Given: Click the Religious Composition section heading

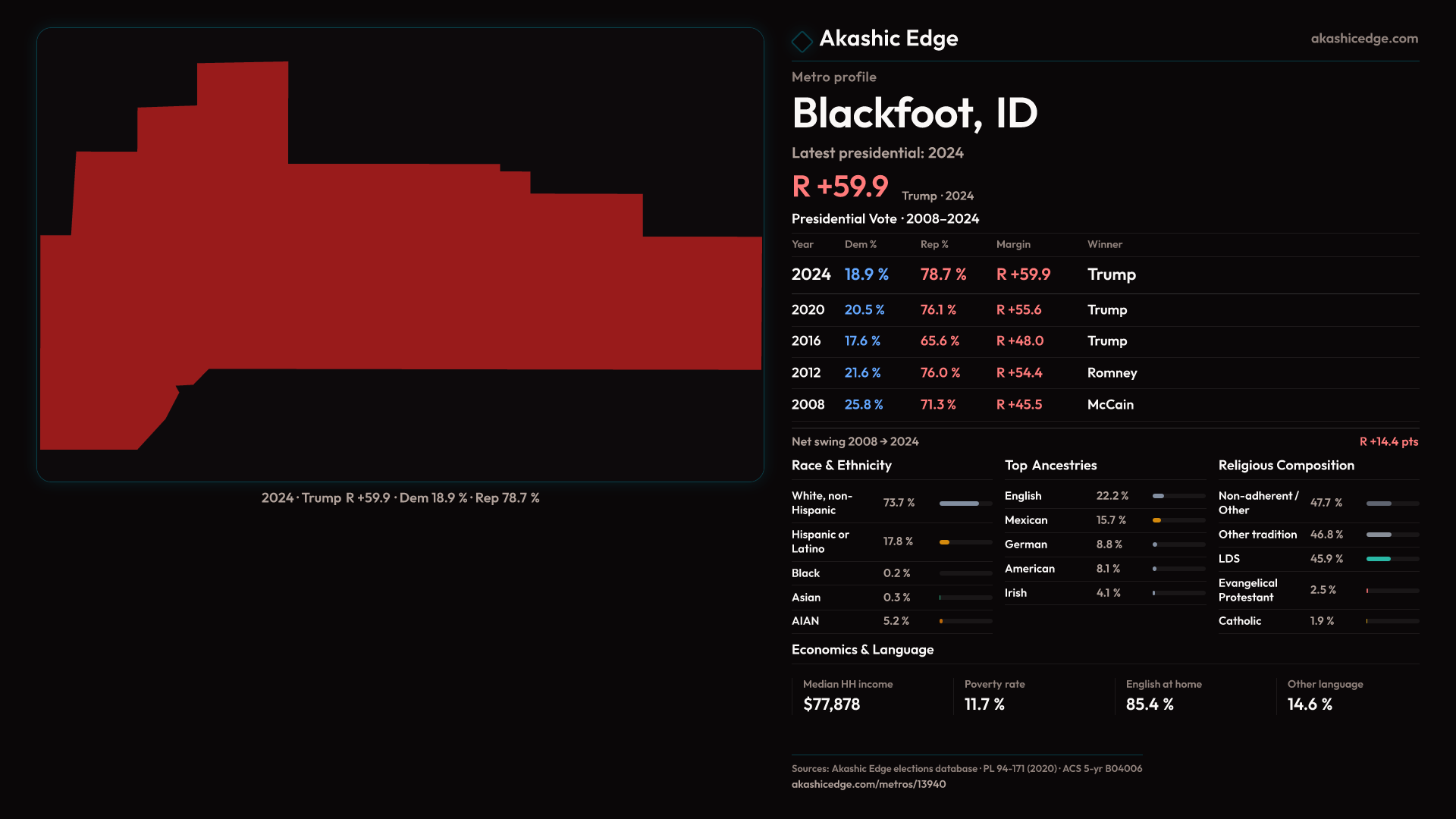Looking at the screenshot, I should coord(1286,465).
